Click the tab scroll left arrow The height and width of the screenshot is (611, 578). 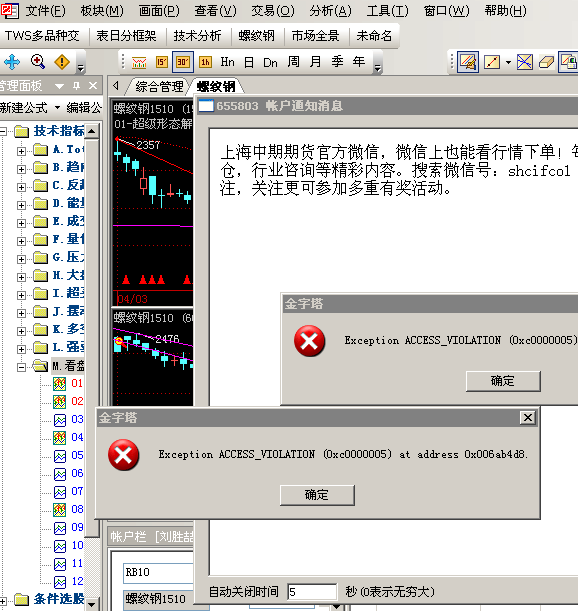tap(116, 86)
